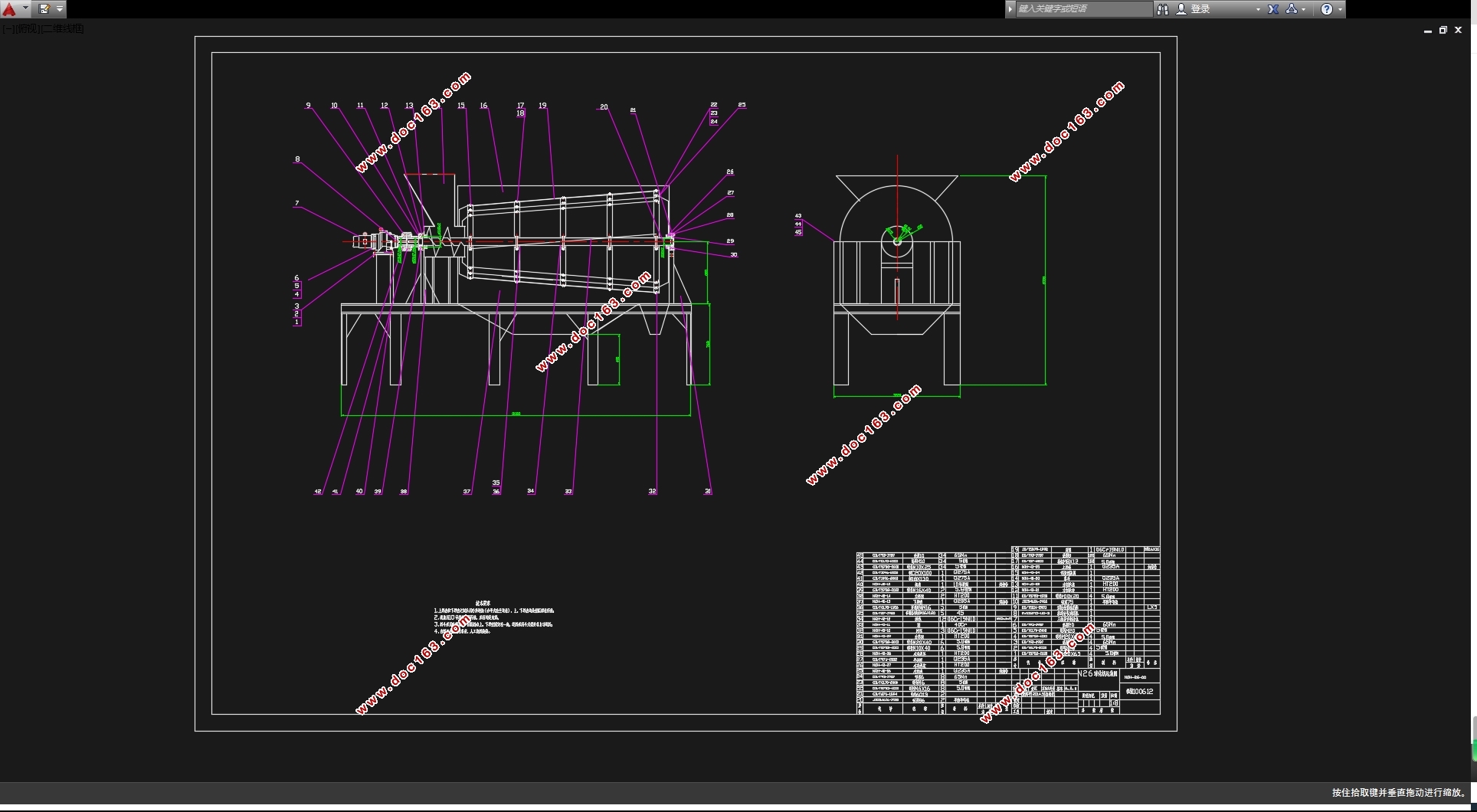Expand the Stay Connected dropdown arrow
The image size is (1477, 812).
tap(1303, 9)
